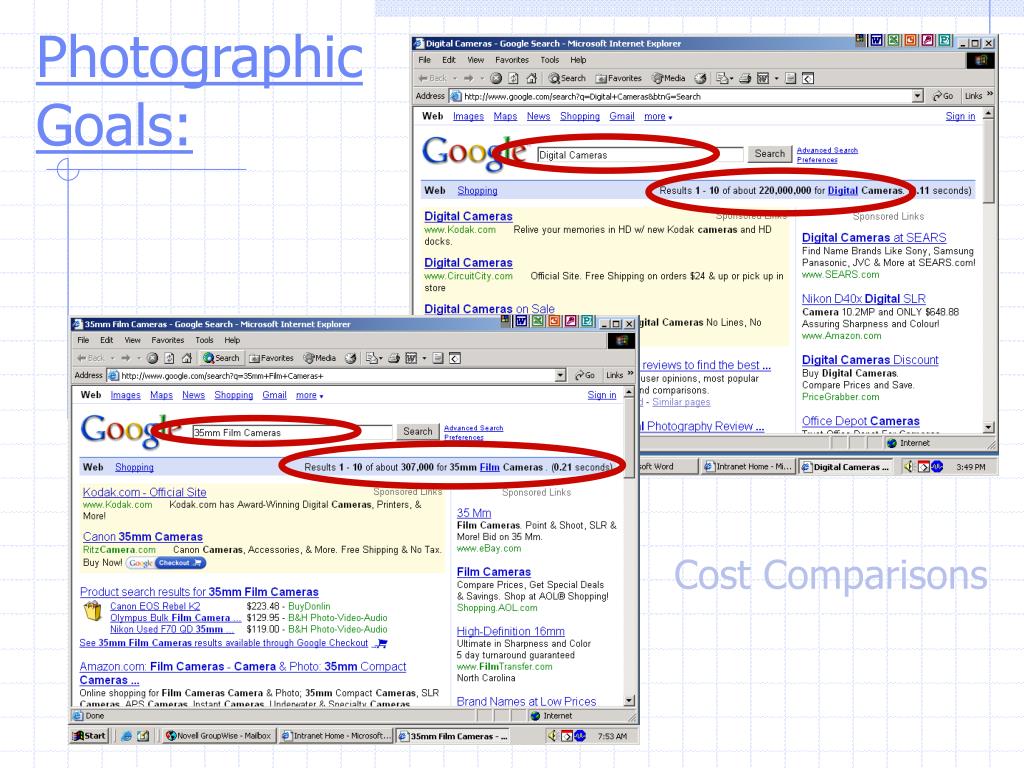Click the Mail icon in Digital Cameras window

coord(722,78)
